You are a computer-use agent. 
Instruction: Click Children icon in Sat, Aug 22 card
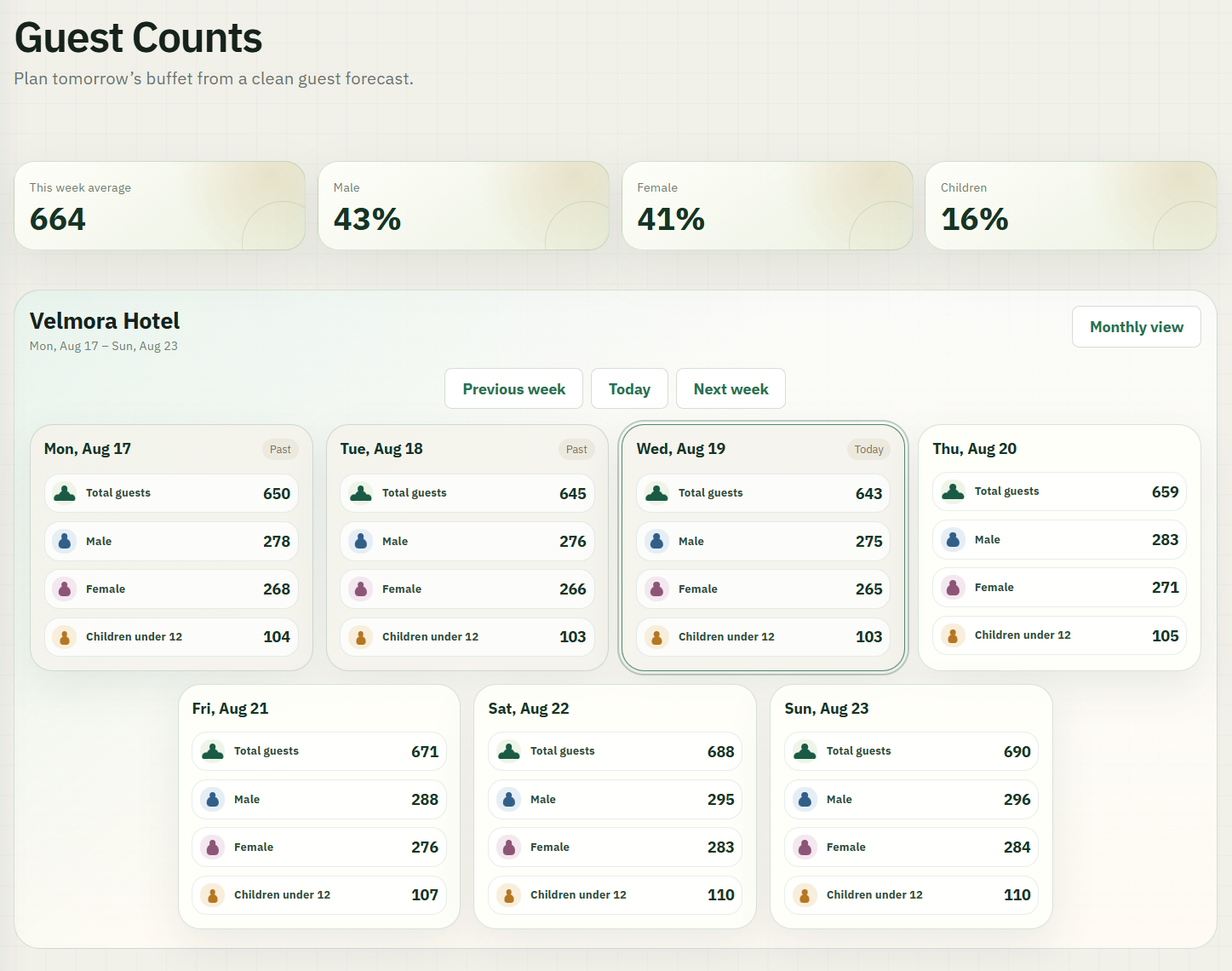[509, 894]
